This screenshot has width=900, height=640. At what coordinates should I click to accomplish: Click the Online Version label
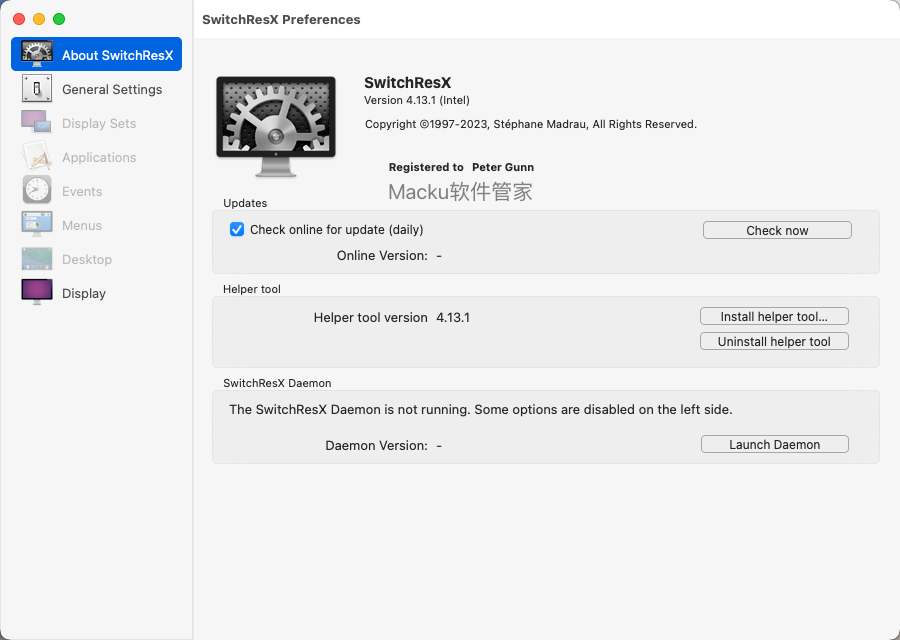coord(382,255)
